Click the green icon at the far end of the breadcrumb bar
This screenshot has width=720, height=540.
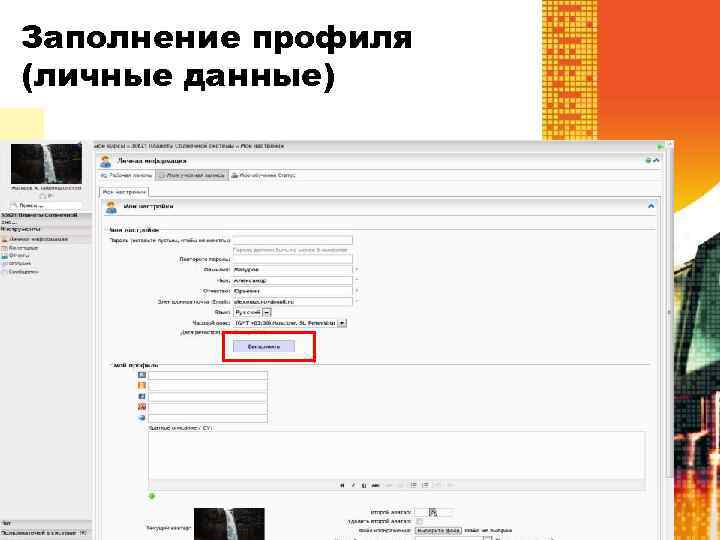tap(660, 146)
